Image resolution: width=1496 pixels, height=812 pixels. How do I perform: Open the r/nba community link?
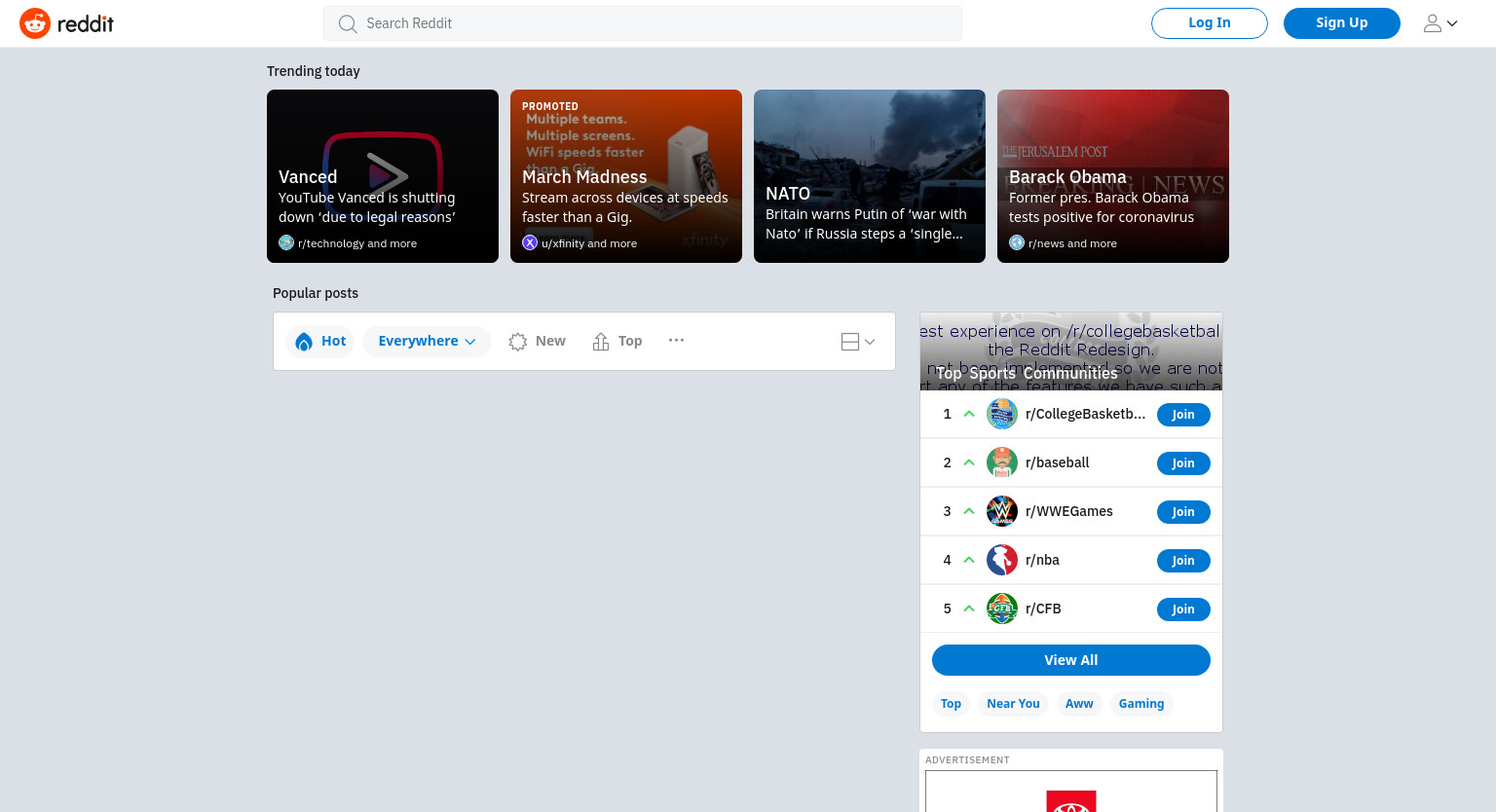tap(1042, 560)
